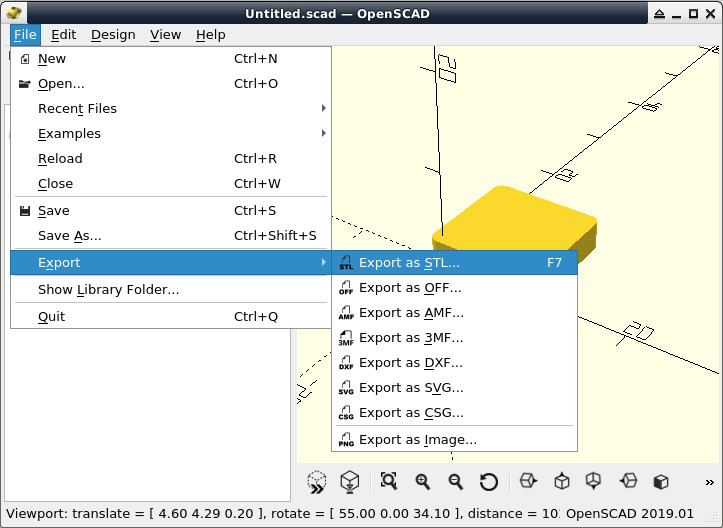Switch to Top view cube icon
This screenshot has width=723, height=528.
562,481
